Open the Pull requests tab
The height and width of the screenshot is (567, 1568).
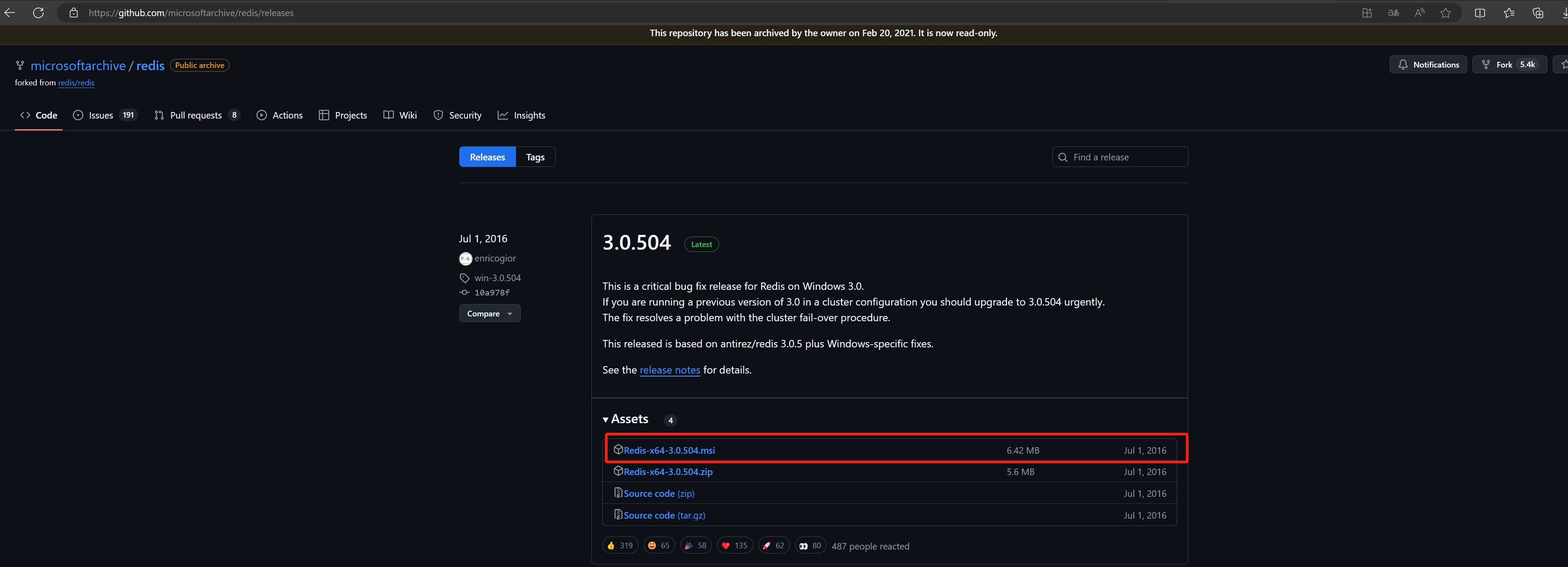pyautogui.click(x=197, y=115)
